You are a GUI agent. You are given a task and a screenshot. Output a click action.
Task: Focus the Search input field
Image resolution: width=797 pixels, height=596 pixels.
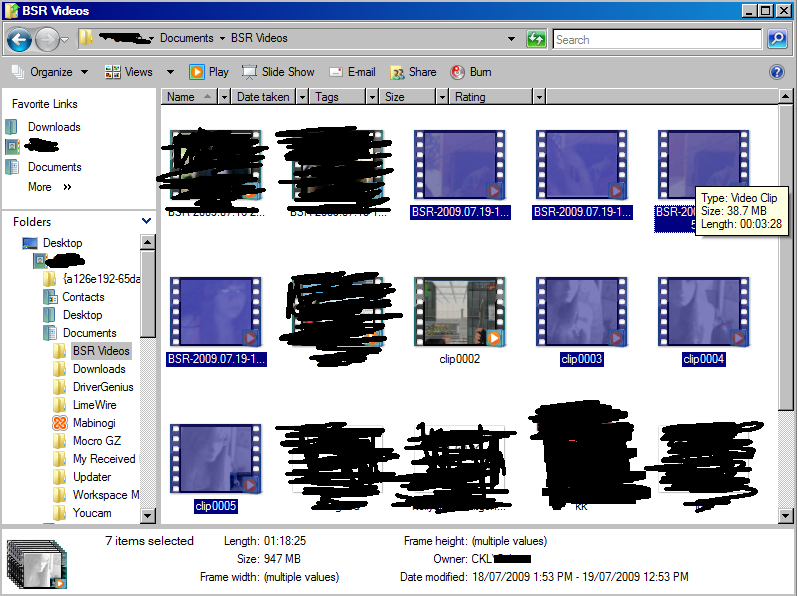[657, 39]
